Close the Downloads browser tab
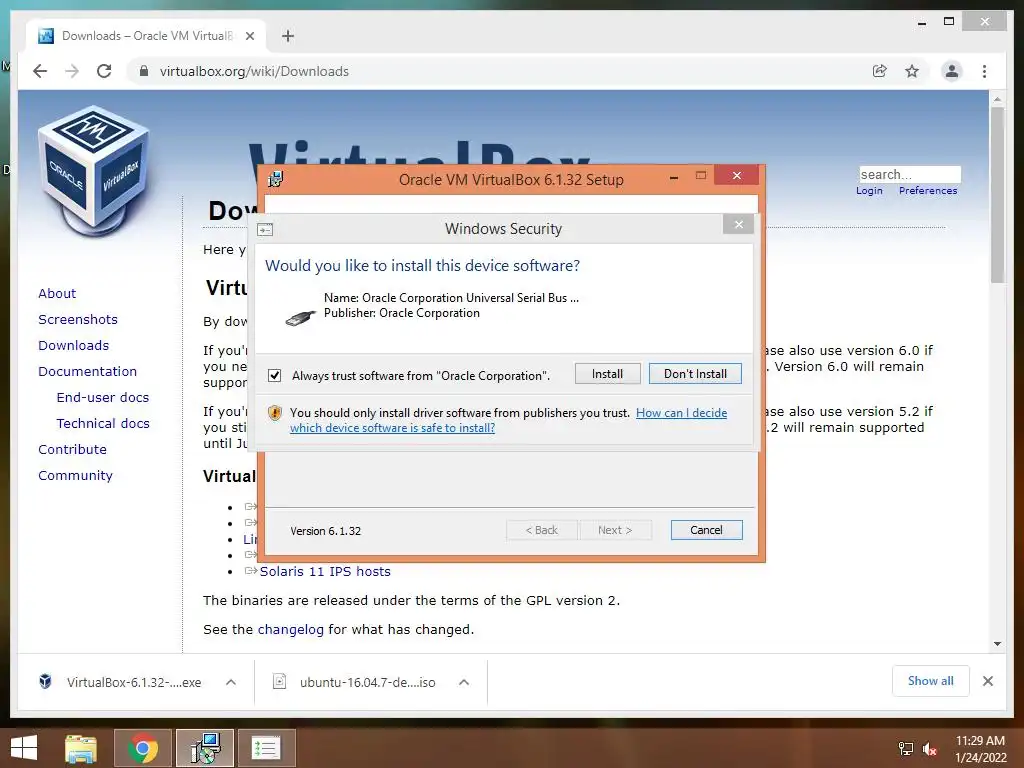The image size is (1024, 768). tap(249, 36)
